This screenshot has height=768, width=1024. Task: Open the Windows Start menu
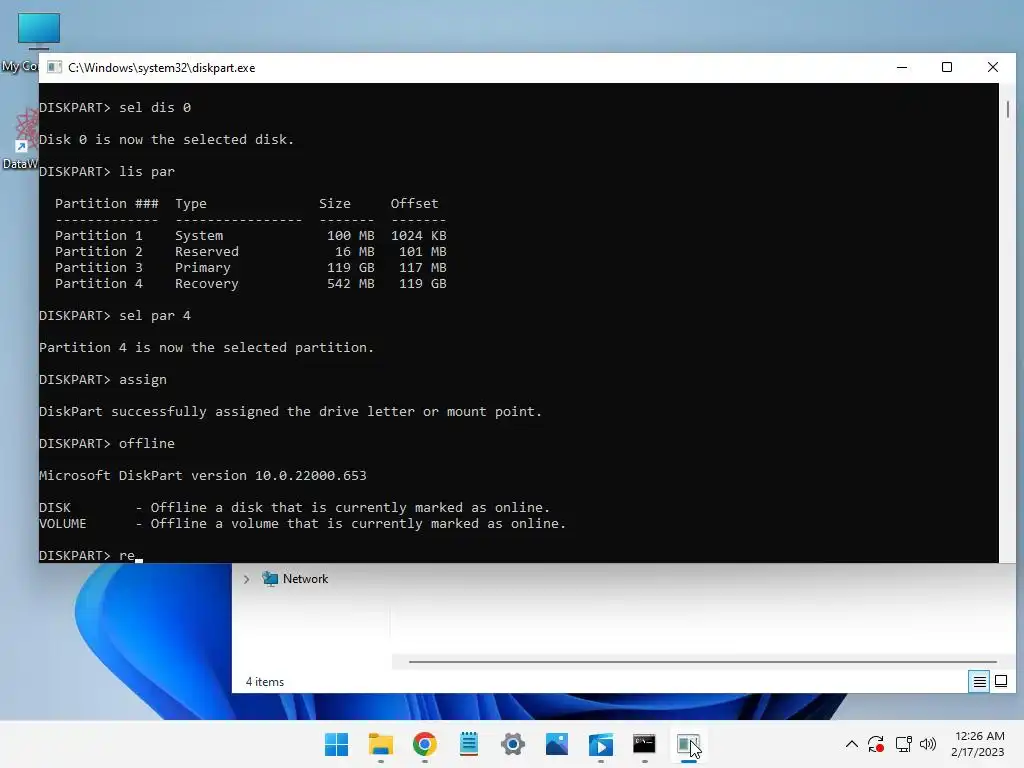[x=336, y=744]
